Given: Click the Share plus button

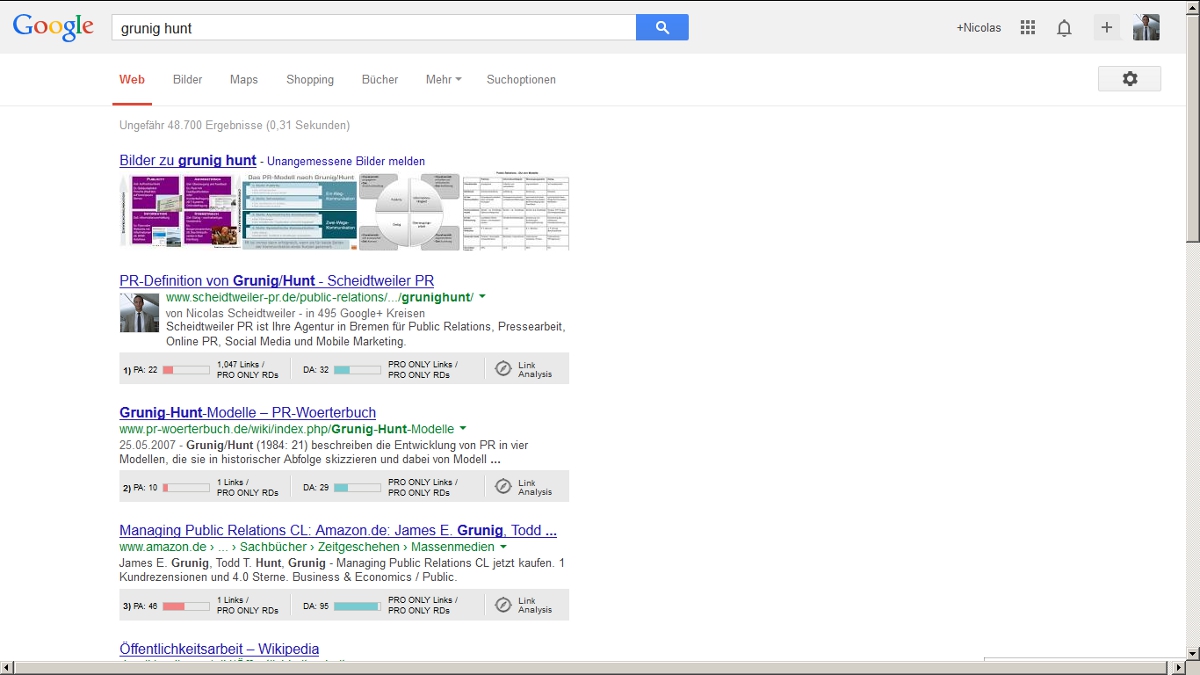Looking at the screenshot, I should click(1106, 28).
